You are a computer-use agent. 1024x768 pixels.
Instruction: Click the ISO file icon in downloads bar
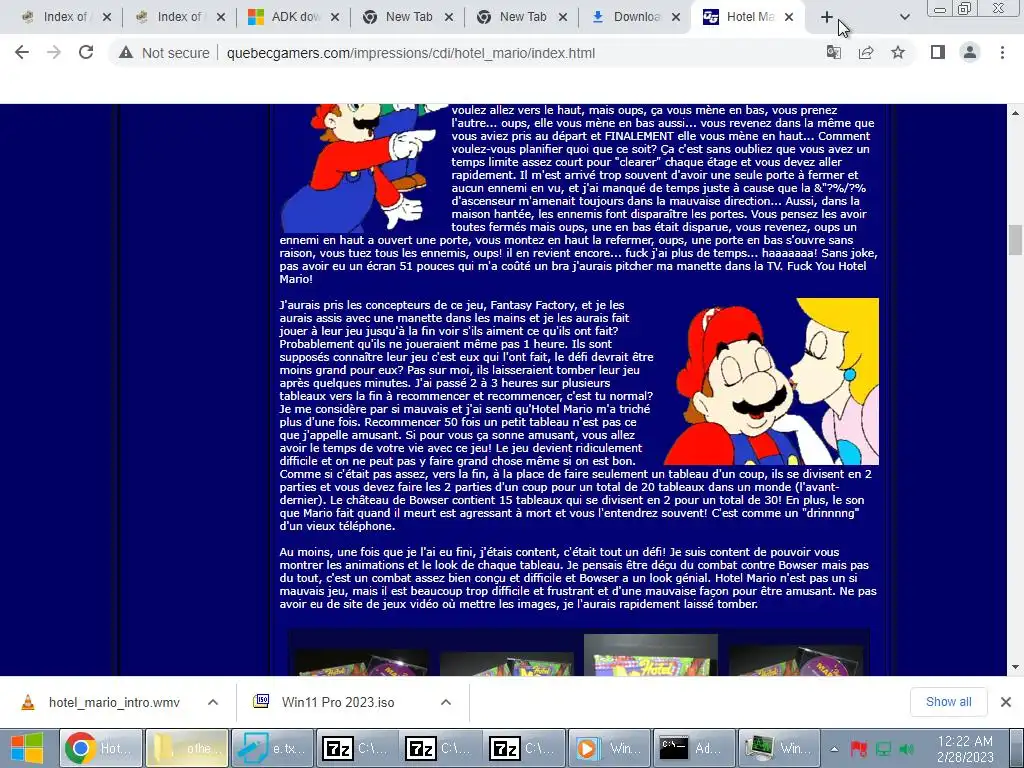(x=261, y=702)
